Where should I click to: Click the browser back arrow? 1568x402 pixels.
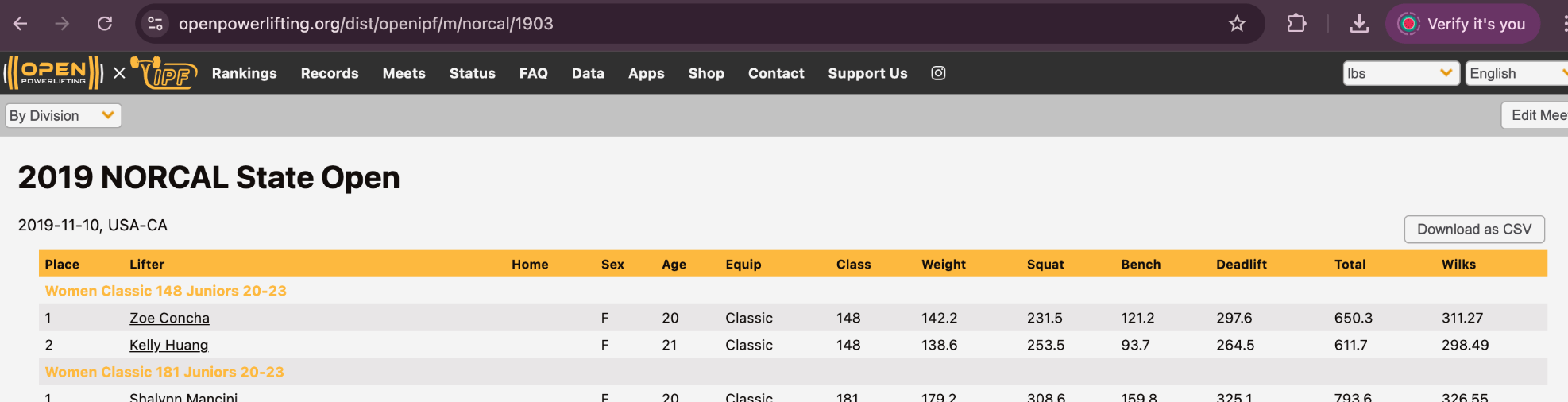[21, 24]
